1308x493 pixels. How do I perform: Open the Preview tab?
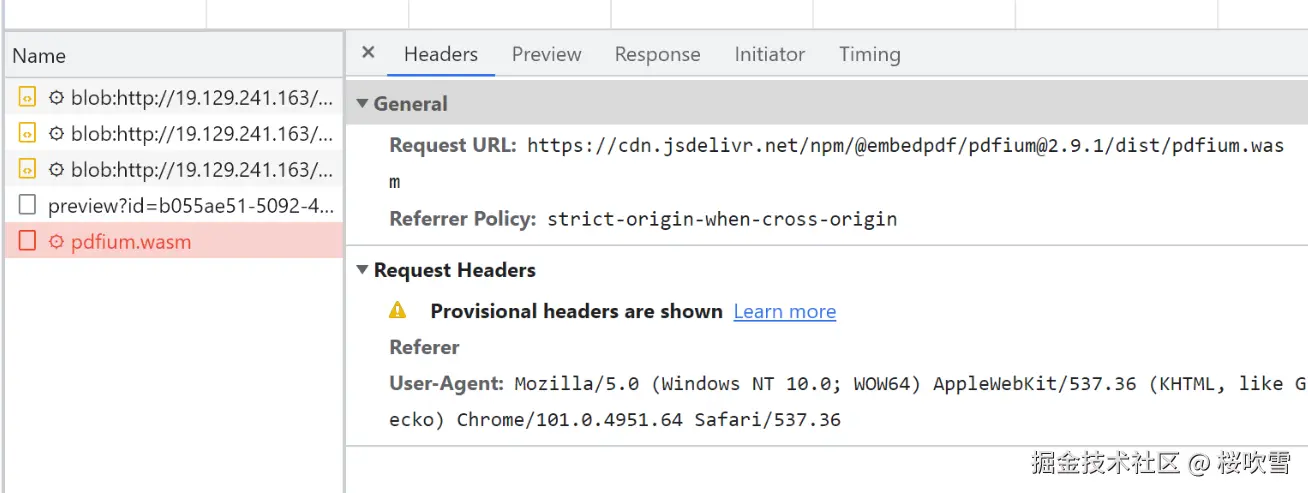(x=546, y=55)
